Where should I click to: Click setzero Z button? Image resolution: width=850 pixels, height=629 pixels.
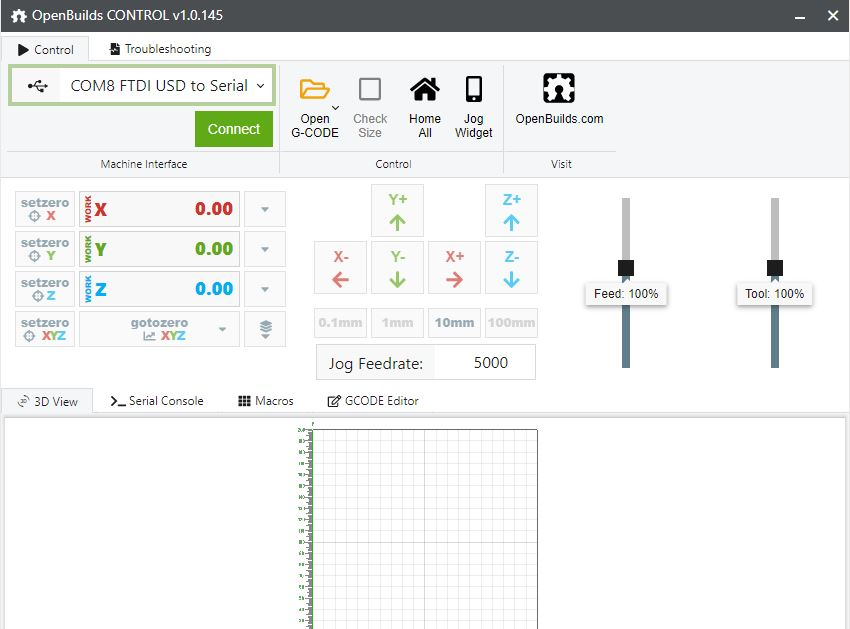click(x=45, y=289)
